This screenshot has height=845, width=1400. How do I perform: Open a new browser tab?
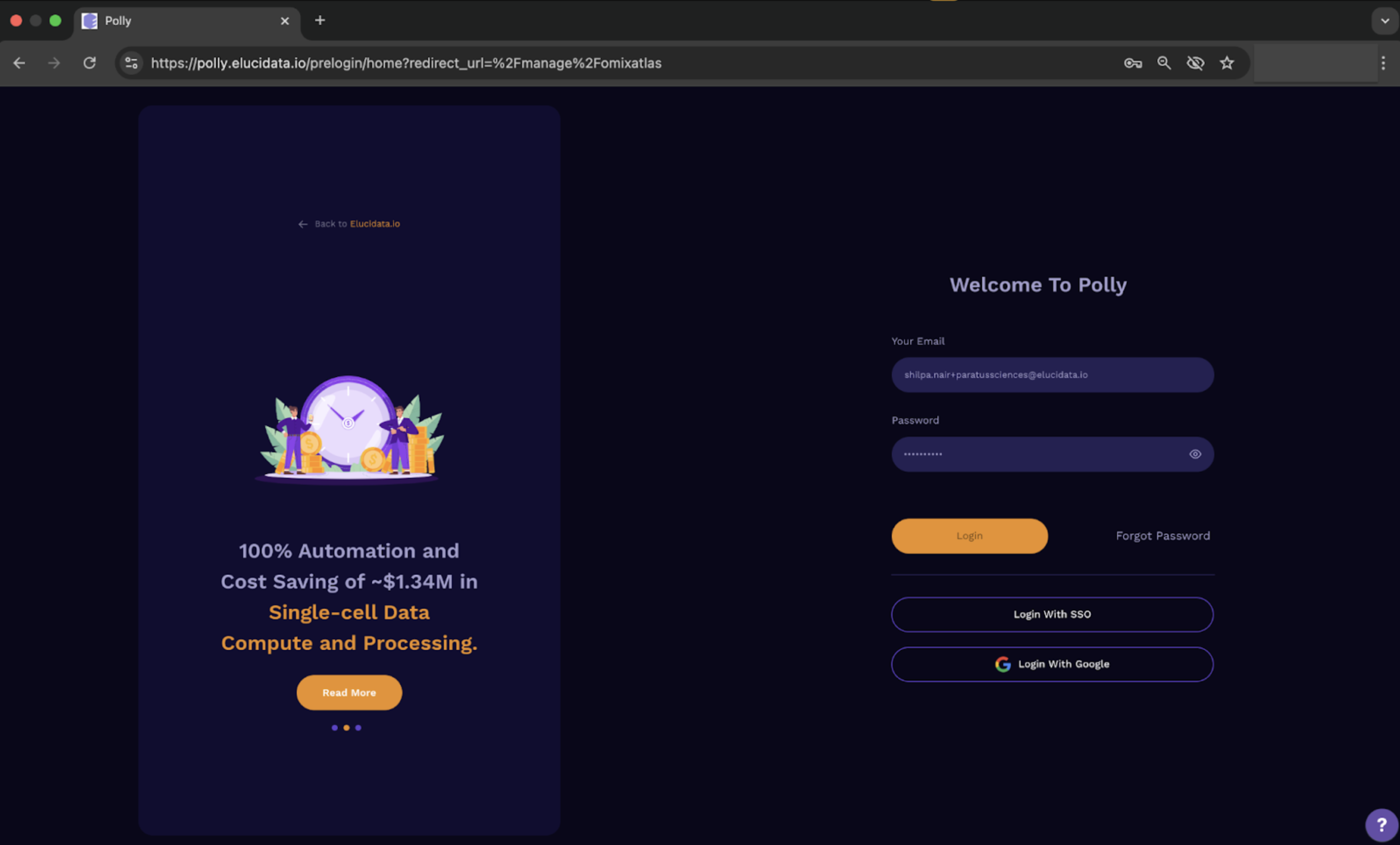pyautogui.click(x=320, y=21)
